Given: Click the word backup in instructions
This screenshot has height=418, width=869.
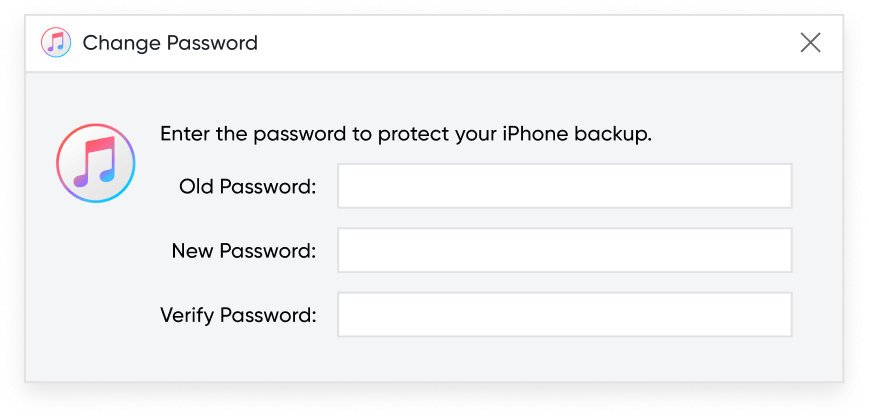Looking at the screenshot, I should point(609,134).
